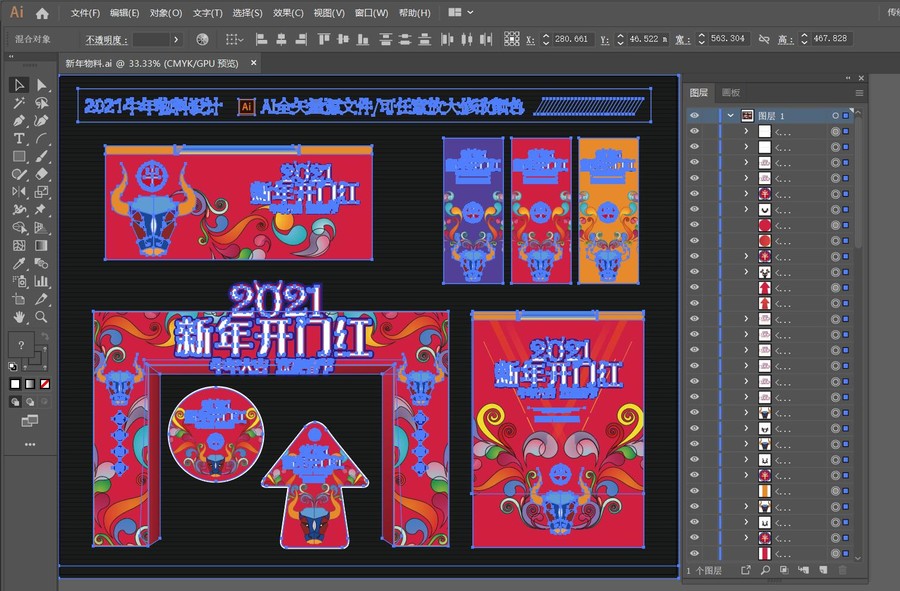The width and height of the screenshot is (900, 591).
Task: Create new layer in Layers panel
Action: tap(823, 570)
